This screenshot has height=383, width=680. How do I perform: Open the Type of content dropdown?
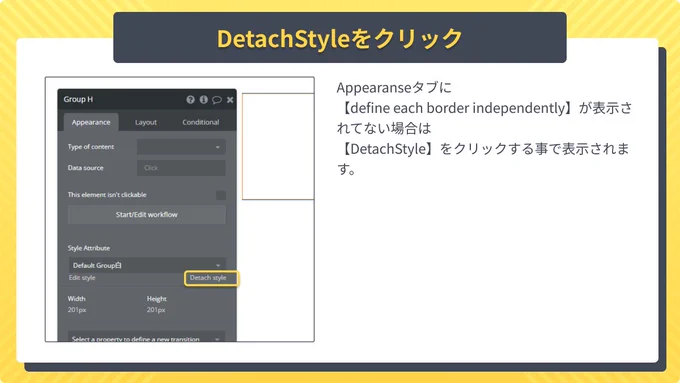pos(181,147)
